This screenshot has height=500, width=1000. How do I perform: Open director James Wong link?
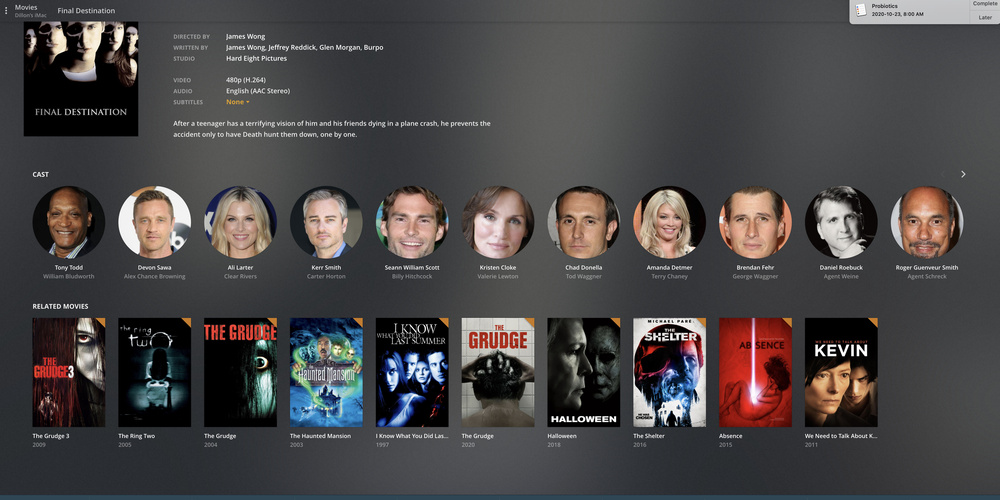coord(246,37)
